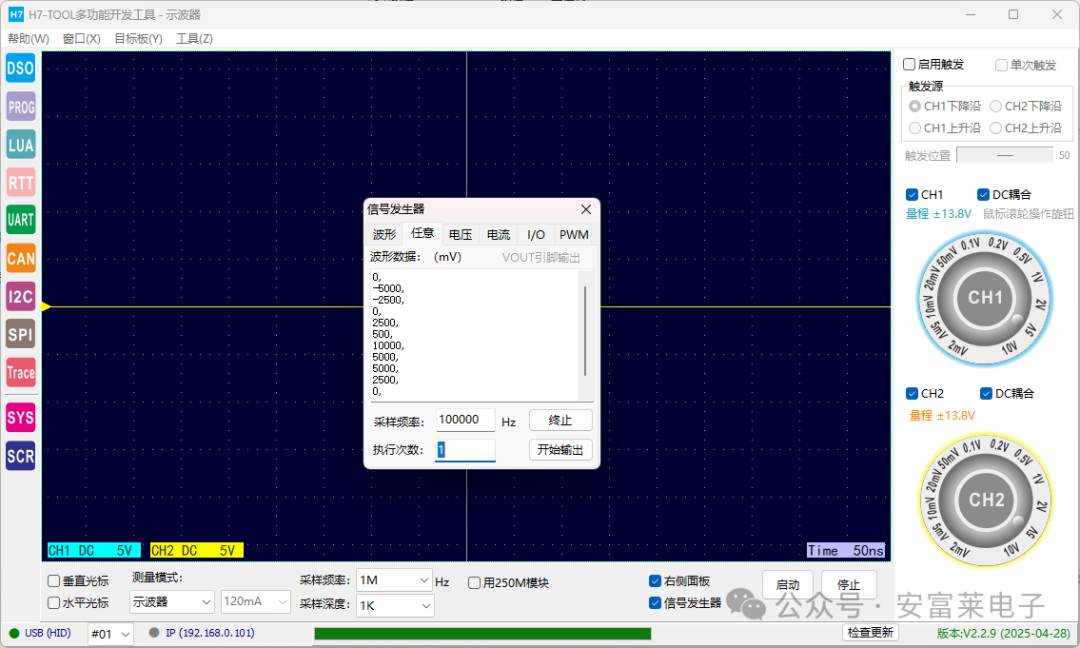Expand the 测量模式 示波器 dropdown
The width and height of the screenshot is (1080, 648).
(x=170, y=602)
